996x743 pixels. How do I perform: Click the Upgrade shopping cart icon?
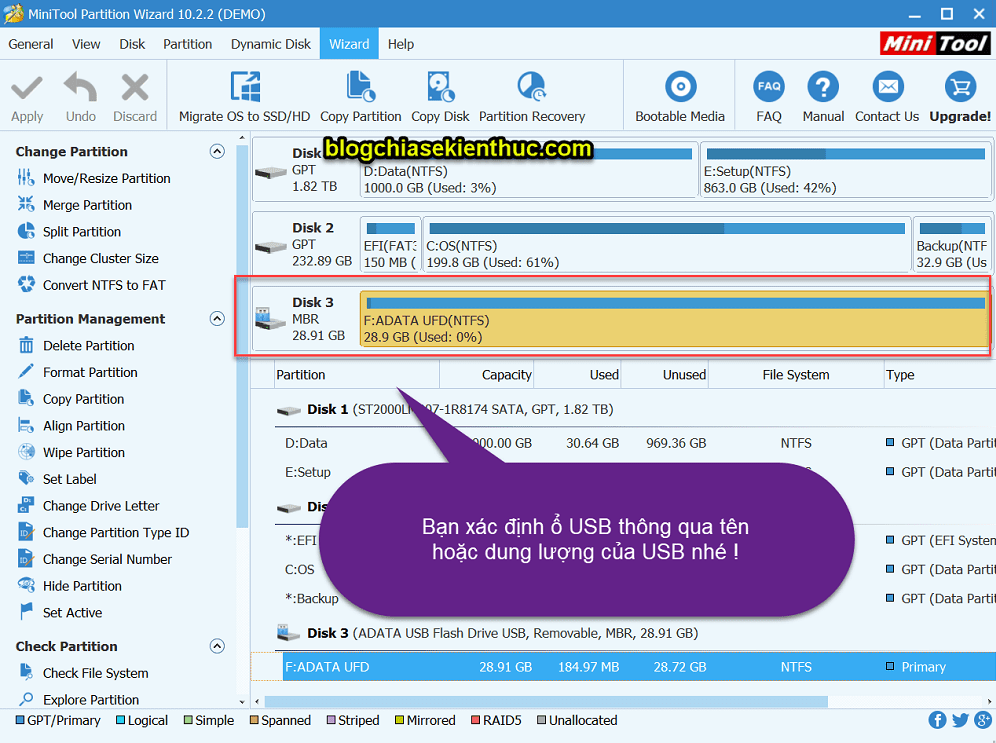tap(960, 87)
